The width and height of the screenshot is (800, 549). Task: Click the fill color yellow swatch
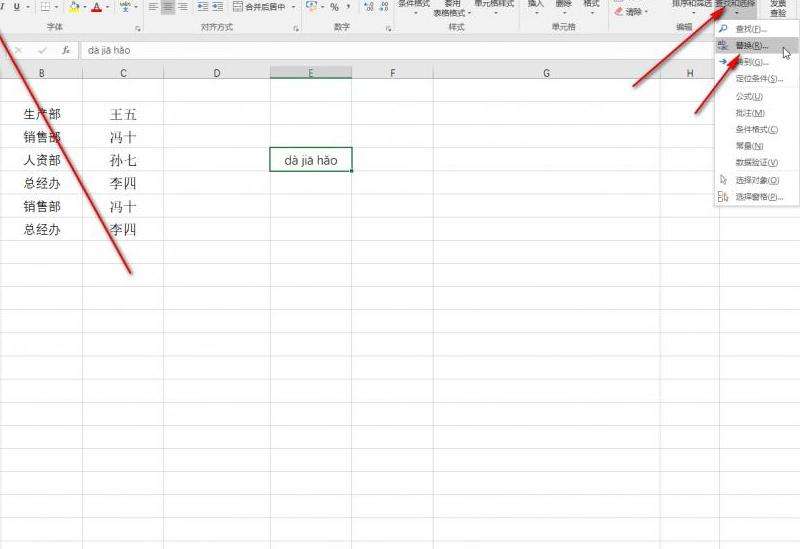(x=74, y=7)
